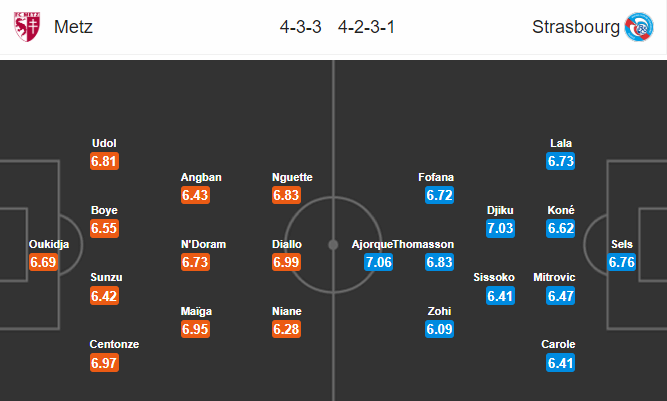Select player name Nguette

[x=292, y=177]
